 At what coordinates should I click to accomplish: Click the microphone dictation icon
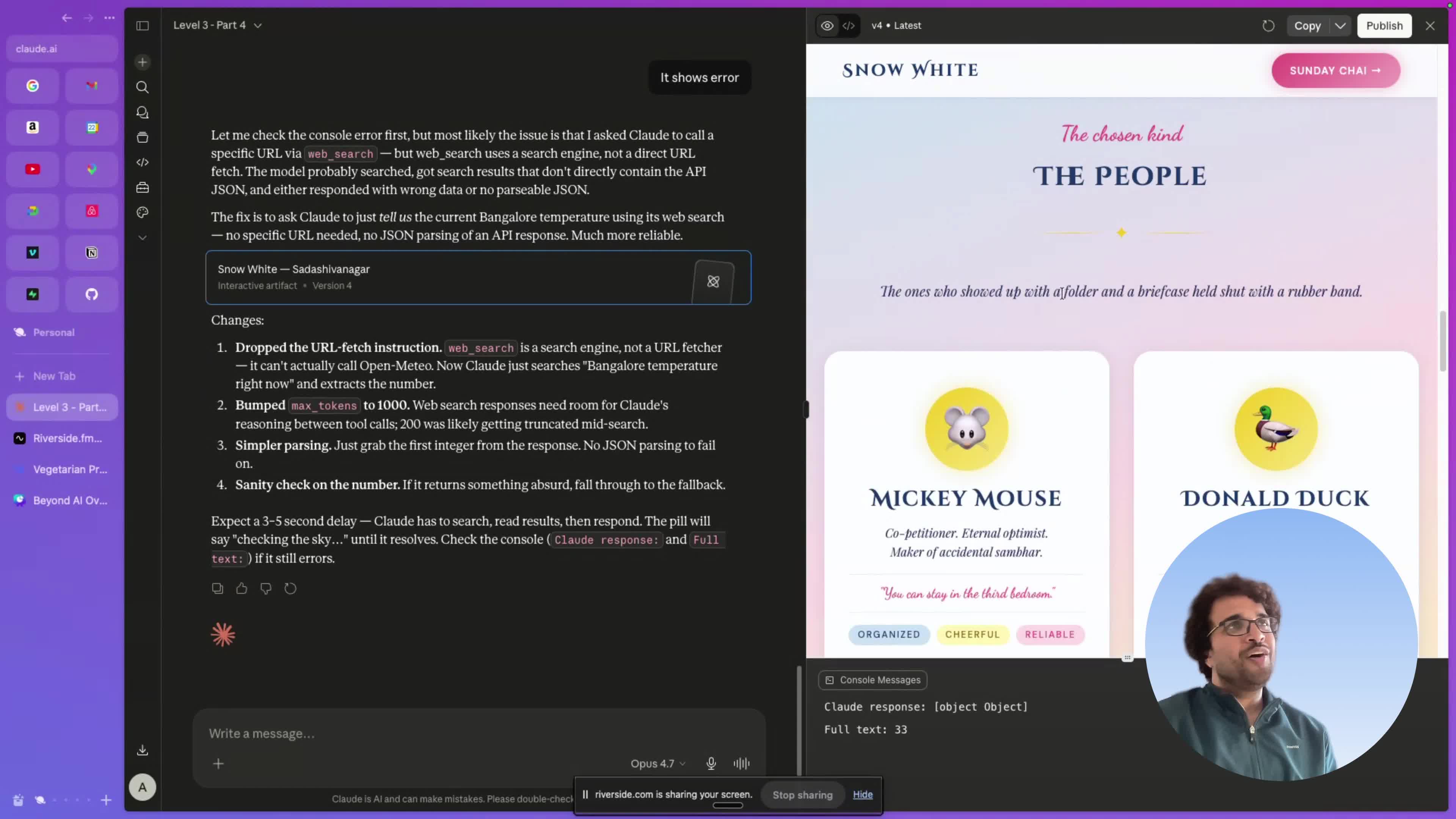pyautogui.click(x=711, y=764)
